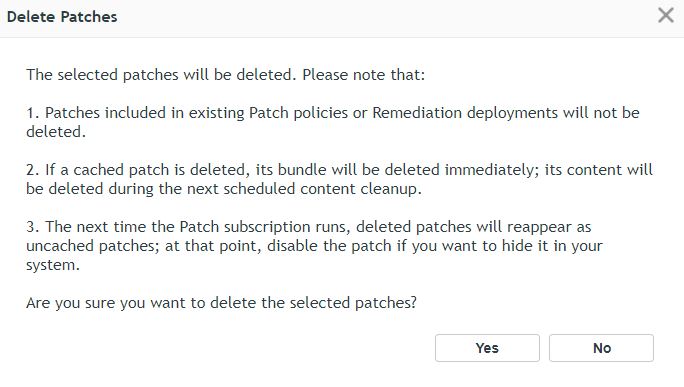Click the Delete Patches dialog title
The width and height of the screenshot is (684, 387).
62,17
